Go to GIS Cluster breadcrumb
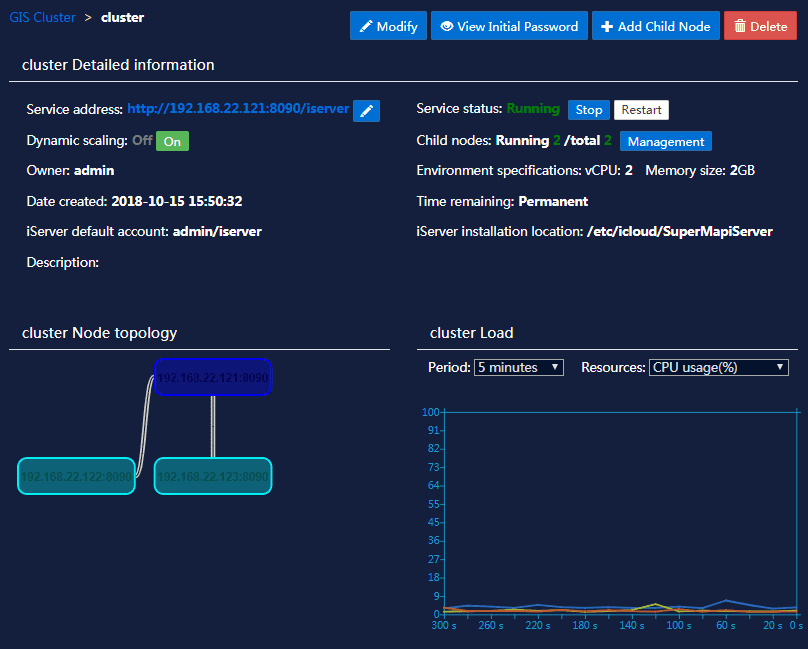The image size is (808, 649). point(42,17)
